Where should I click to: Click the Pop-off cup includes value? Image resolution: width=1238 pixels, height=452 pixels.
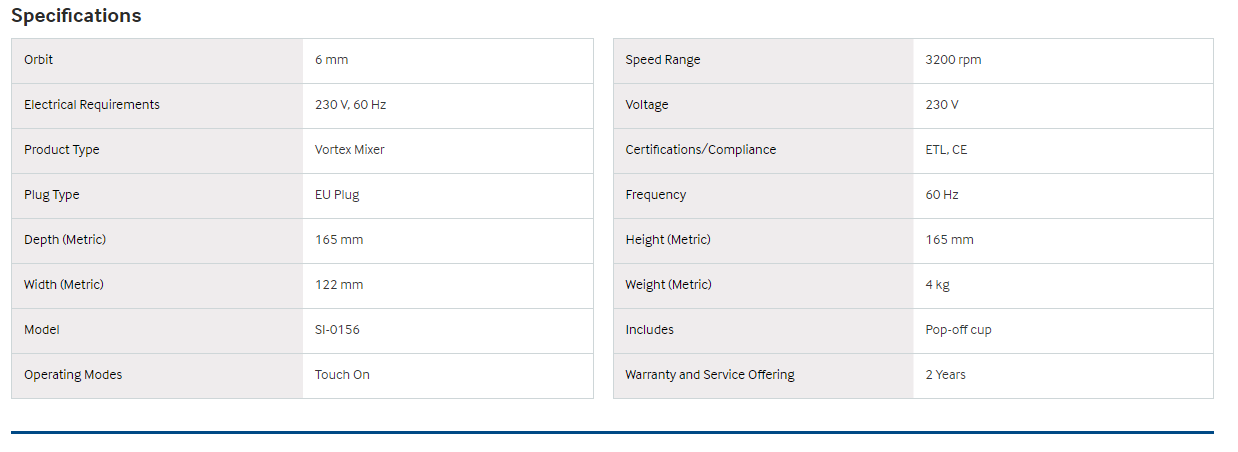958,330
